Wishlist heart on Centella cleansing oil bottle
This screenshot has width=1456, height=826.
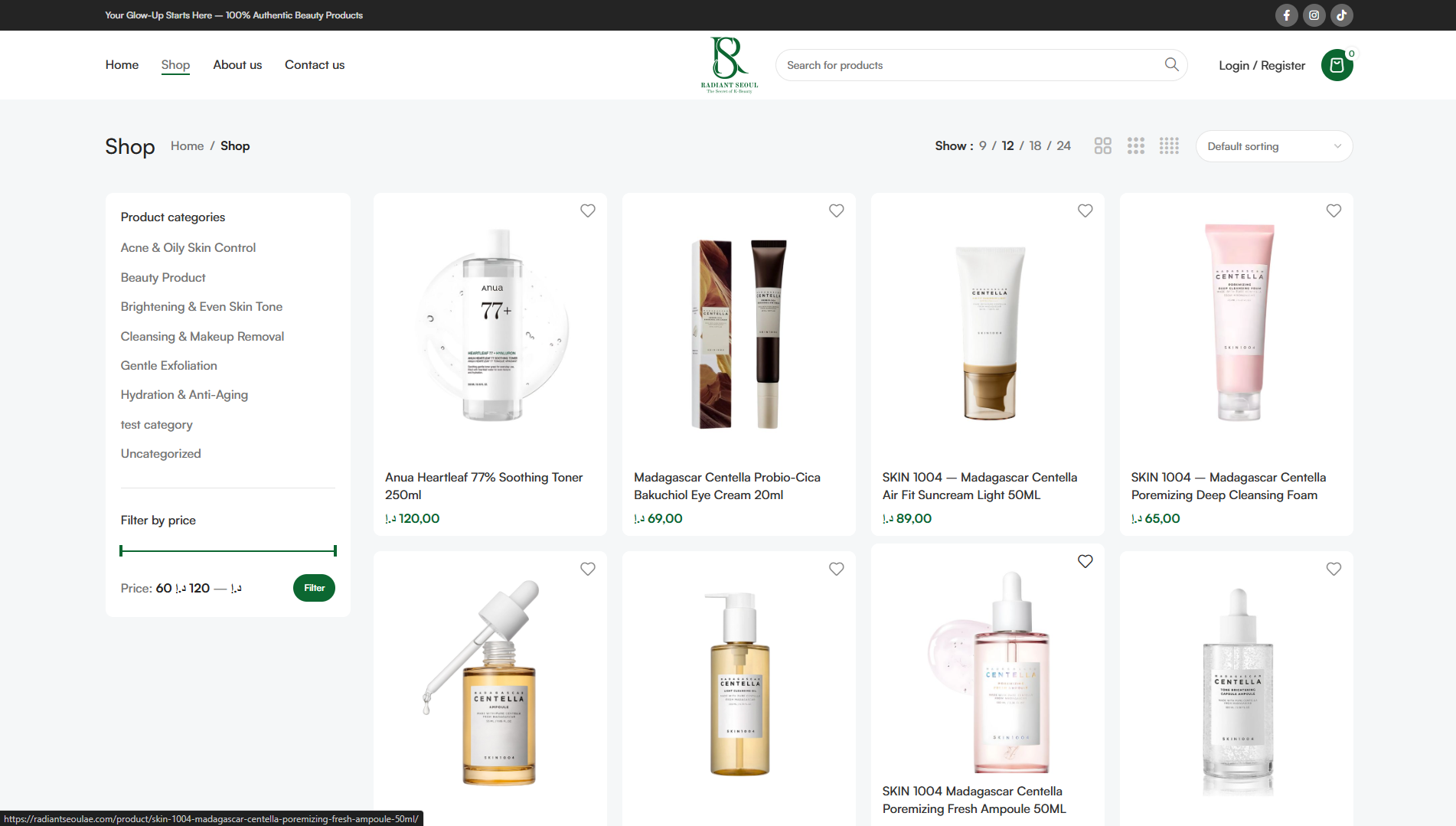[836, 569]
